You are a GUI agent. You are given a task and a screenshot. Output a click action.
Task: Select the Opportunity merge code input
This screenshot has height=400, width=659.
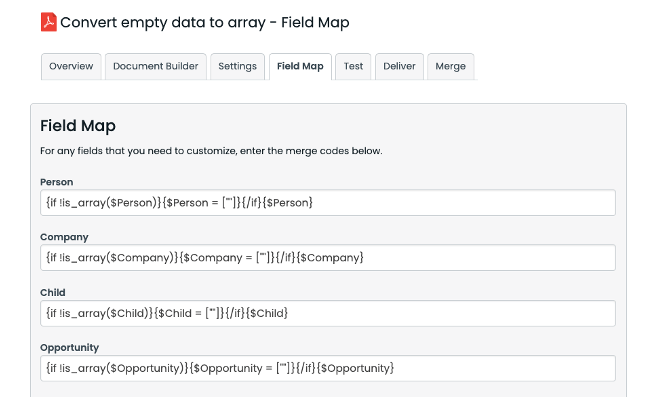pyautogui.click(x=328, y=368)
